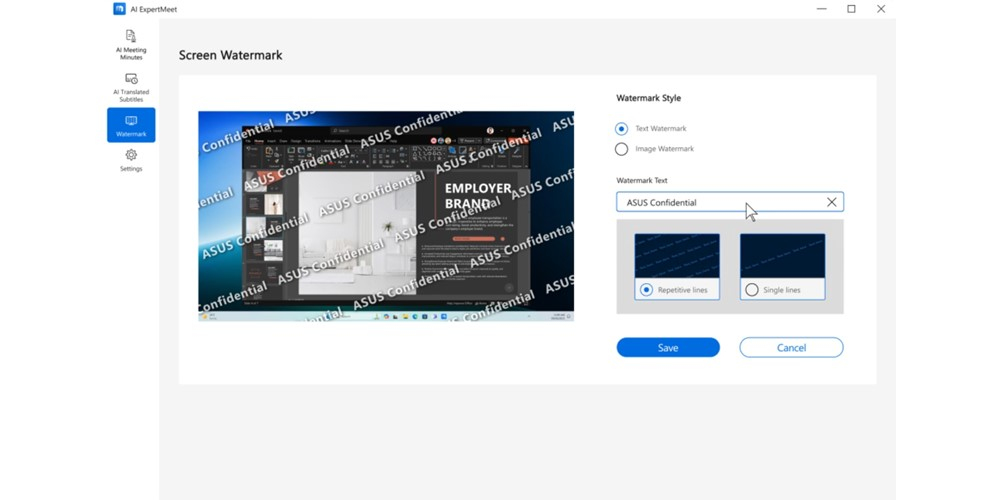Choose Single lines radio option
1000x500 pixels.
(x=752, y=290)
